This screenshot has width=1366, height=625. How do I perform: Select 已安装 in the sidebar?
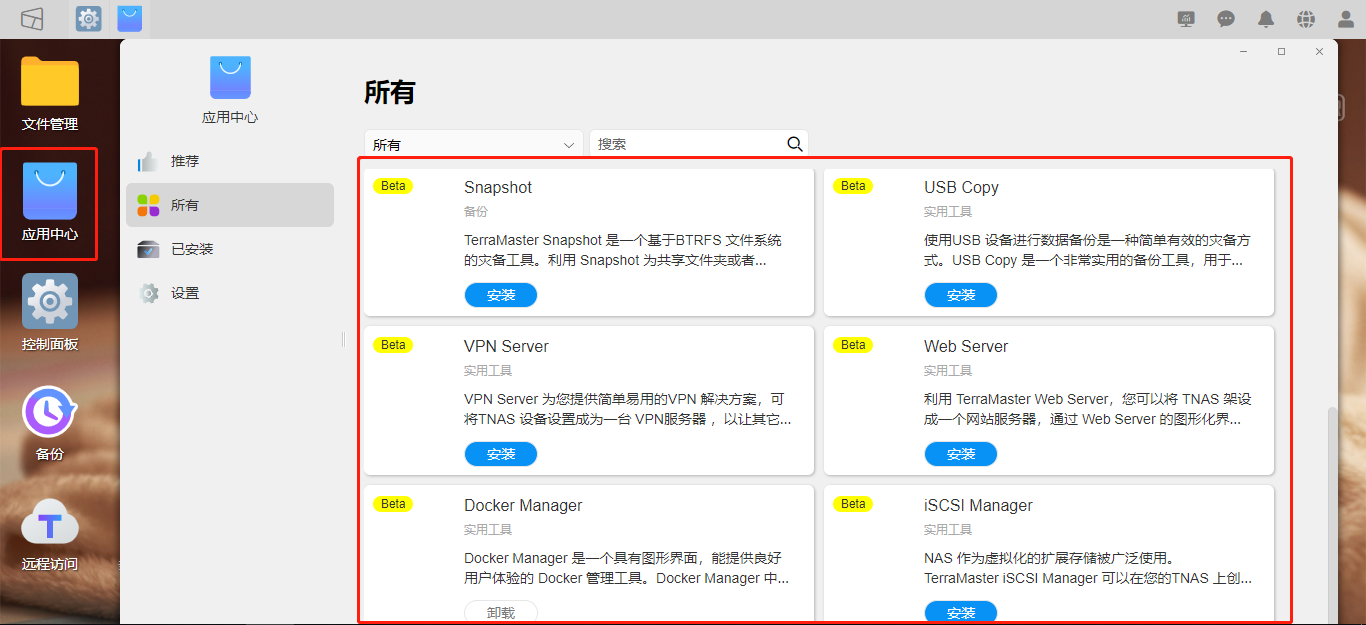230,249
